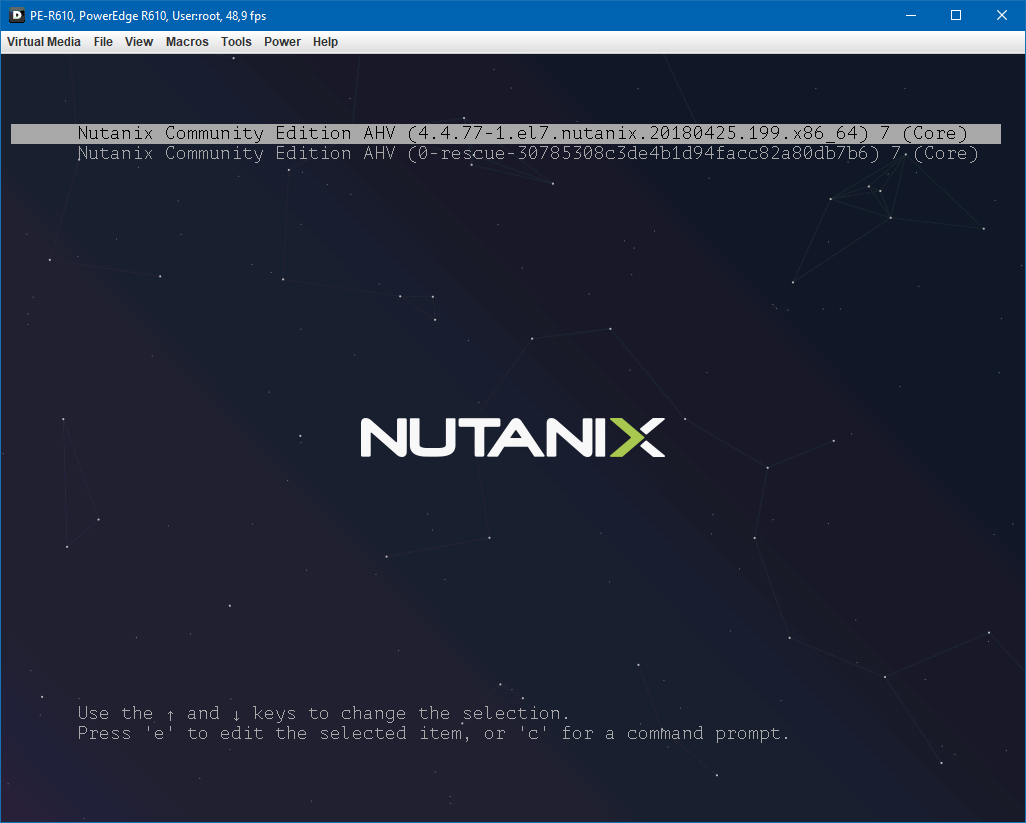1026x823 pixels.
Task: Minimize the PE-R610 console window
Action: click(910, 15)
